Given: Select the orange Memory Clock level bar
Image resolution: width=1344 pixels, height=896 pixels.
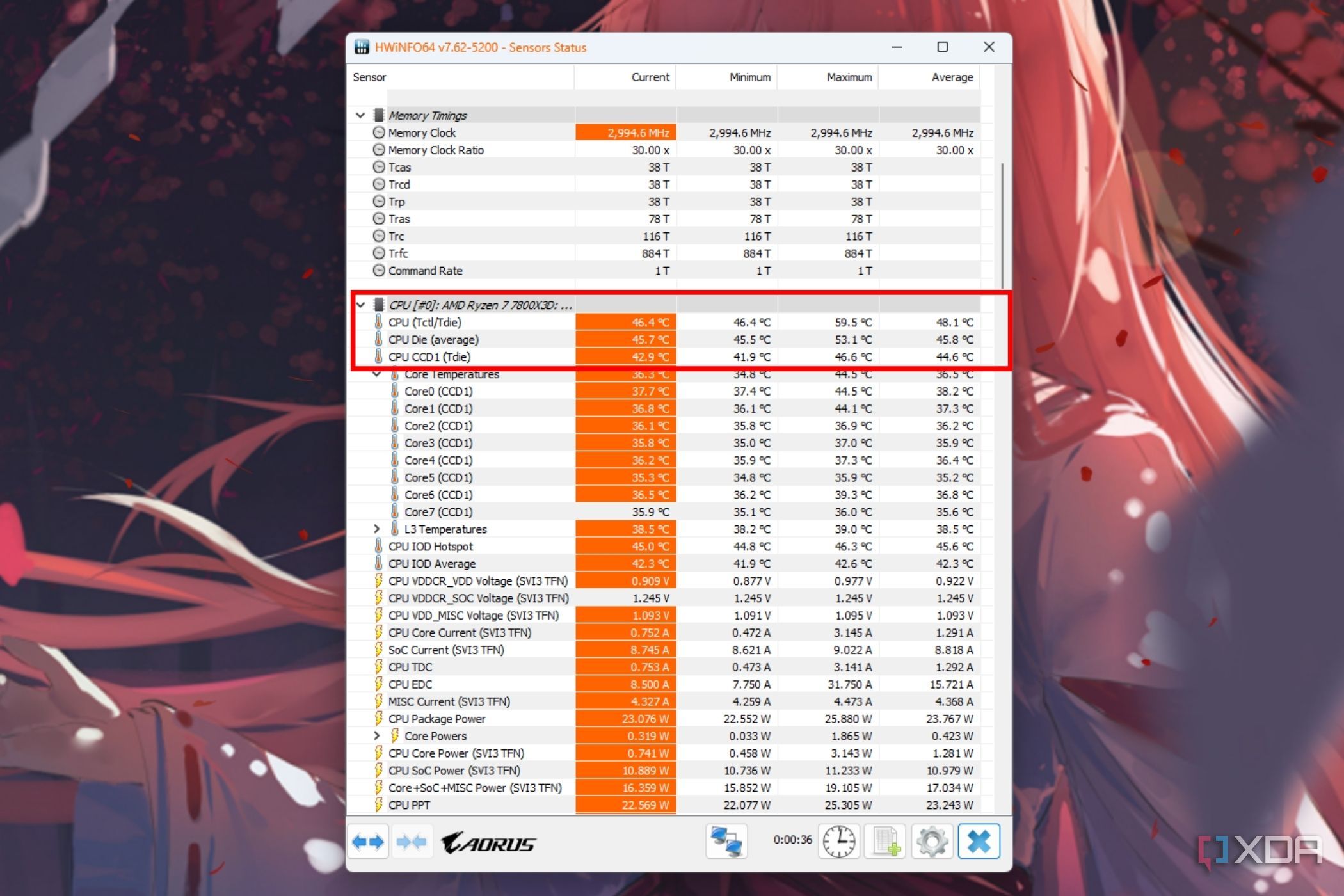Looking at the screenshot, I should point(626,132).
